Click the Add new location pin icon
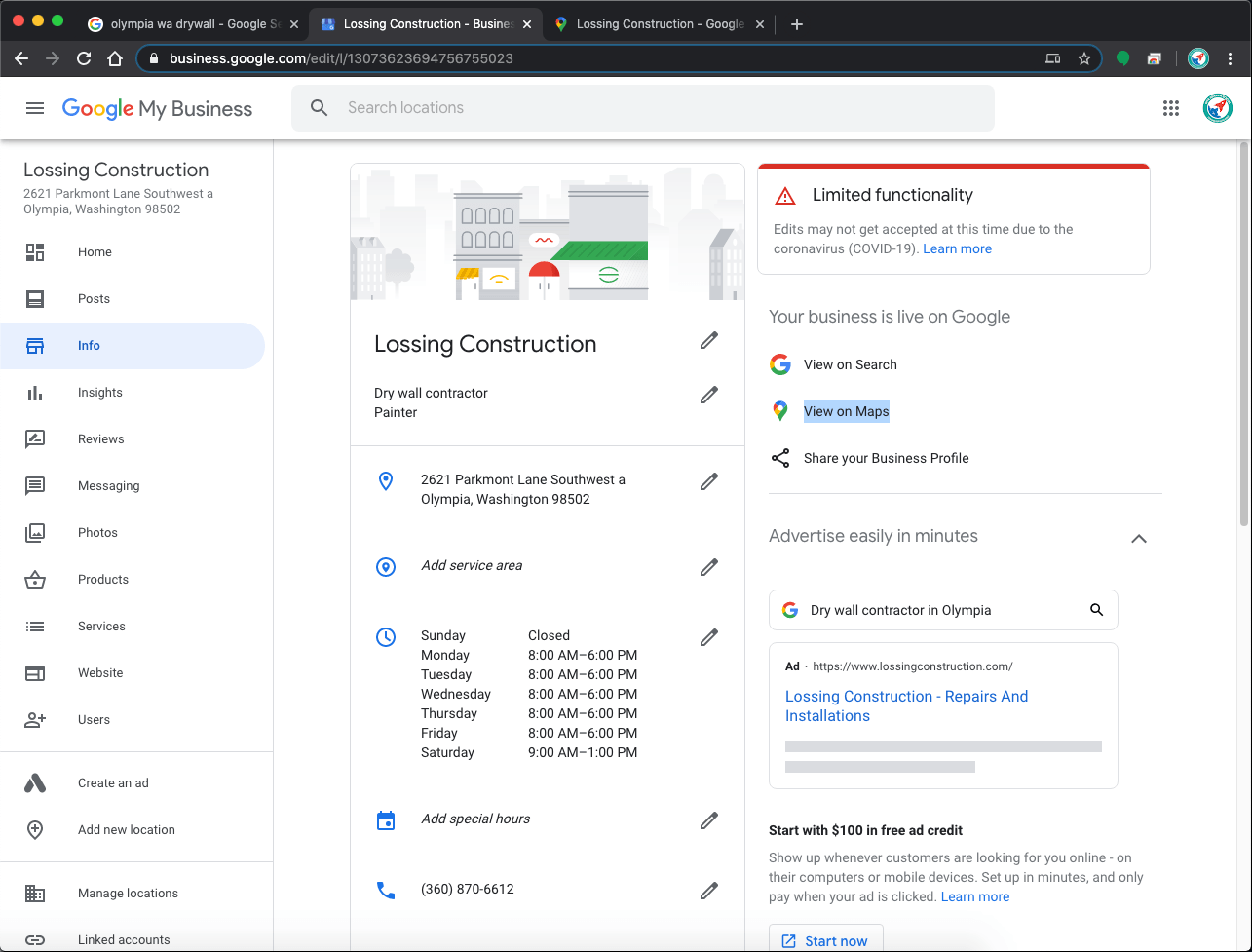Screen dimensions: 1252x952 35,830
